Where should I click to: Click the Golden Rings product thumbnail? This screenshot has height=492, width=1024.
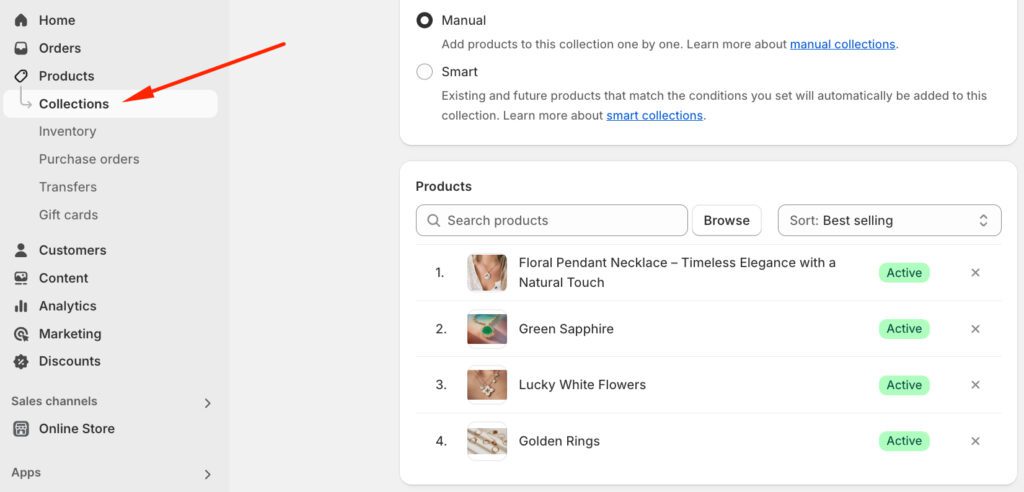(x=487, y=441)
